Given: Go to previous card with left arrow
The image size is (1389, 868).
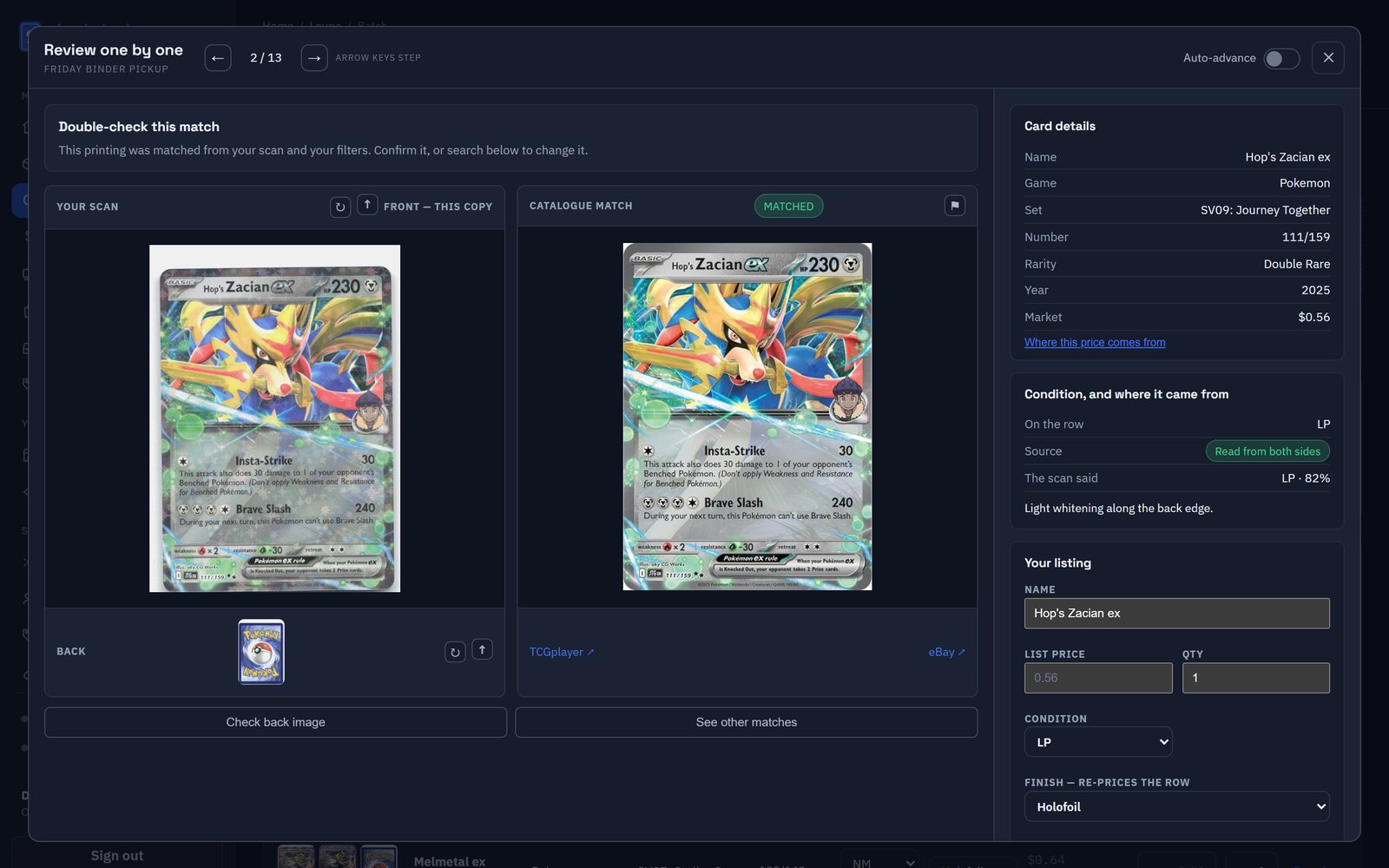Looking at the screenshot, I should [x=218, y=58].
